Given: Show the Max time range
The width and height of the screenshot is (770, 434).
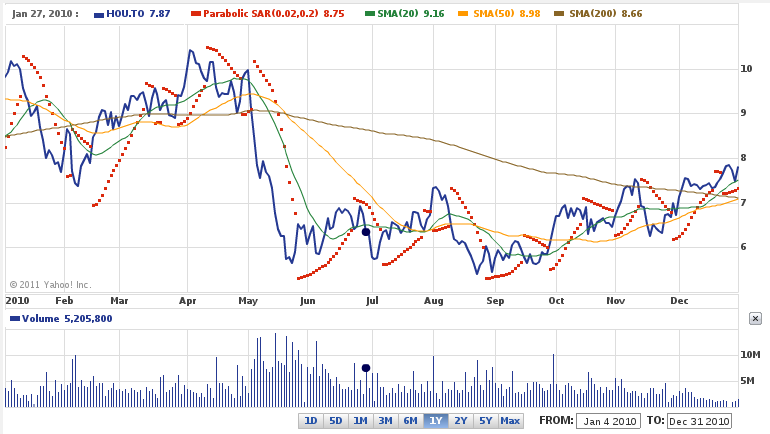Looking at the screenshot, I should coord(511,421).
